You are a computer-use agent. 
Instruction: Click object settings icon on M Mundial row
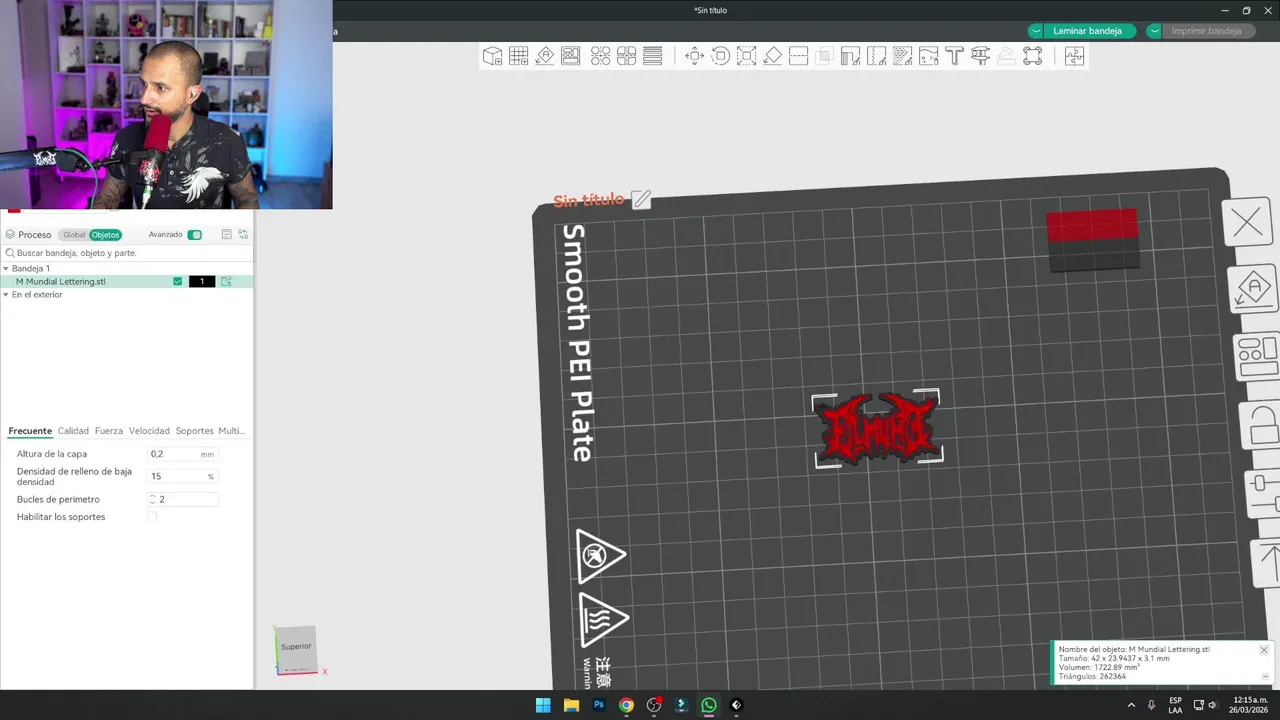click(x=226, y=282)
